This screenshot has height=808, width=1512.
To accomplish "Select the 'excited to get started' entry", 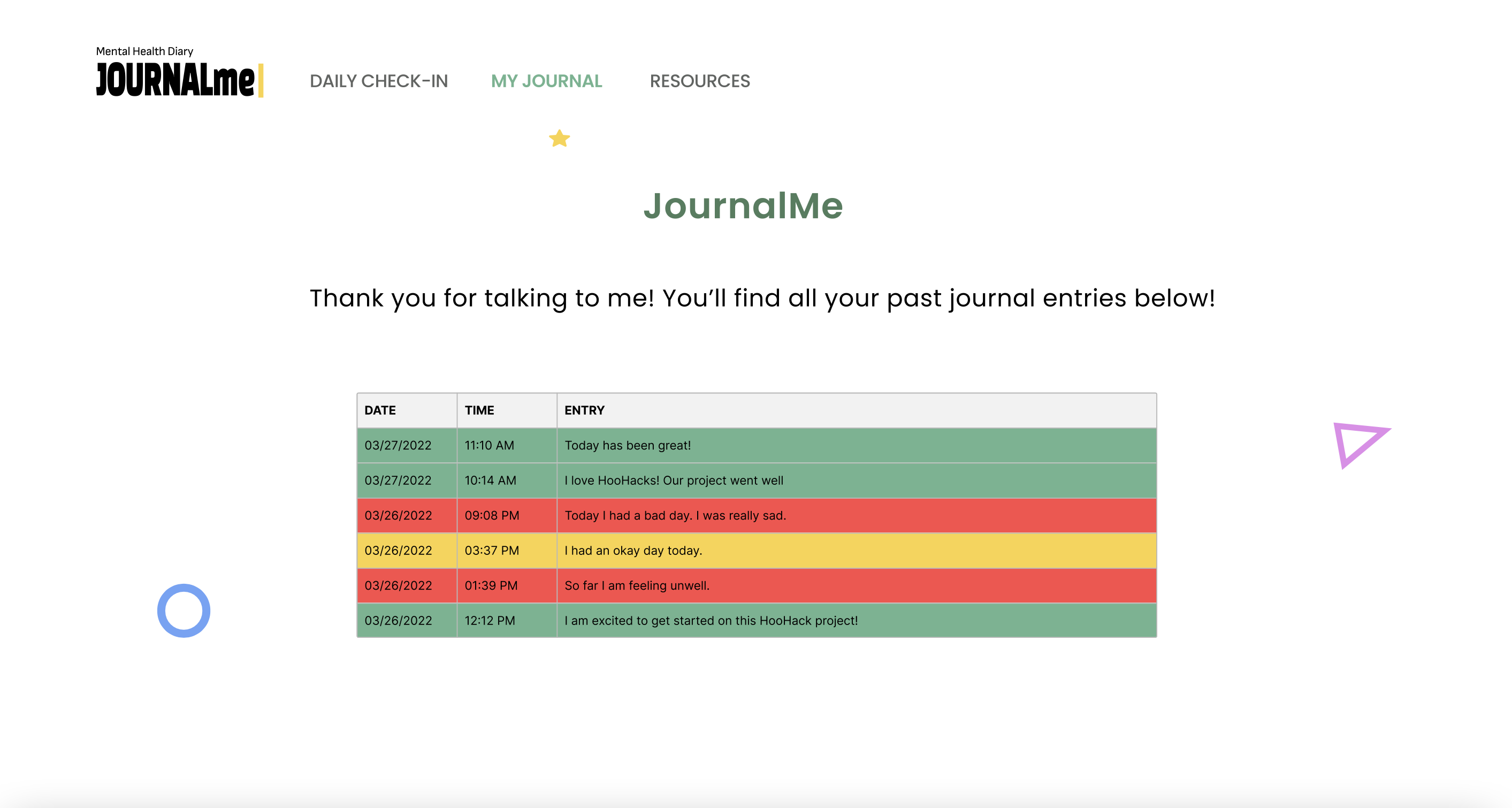I will tap(711, 621).
